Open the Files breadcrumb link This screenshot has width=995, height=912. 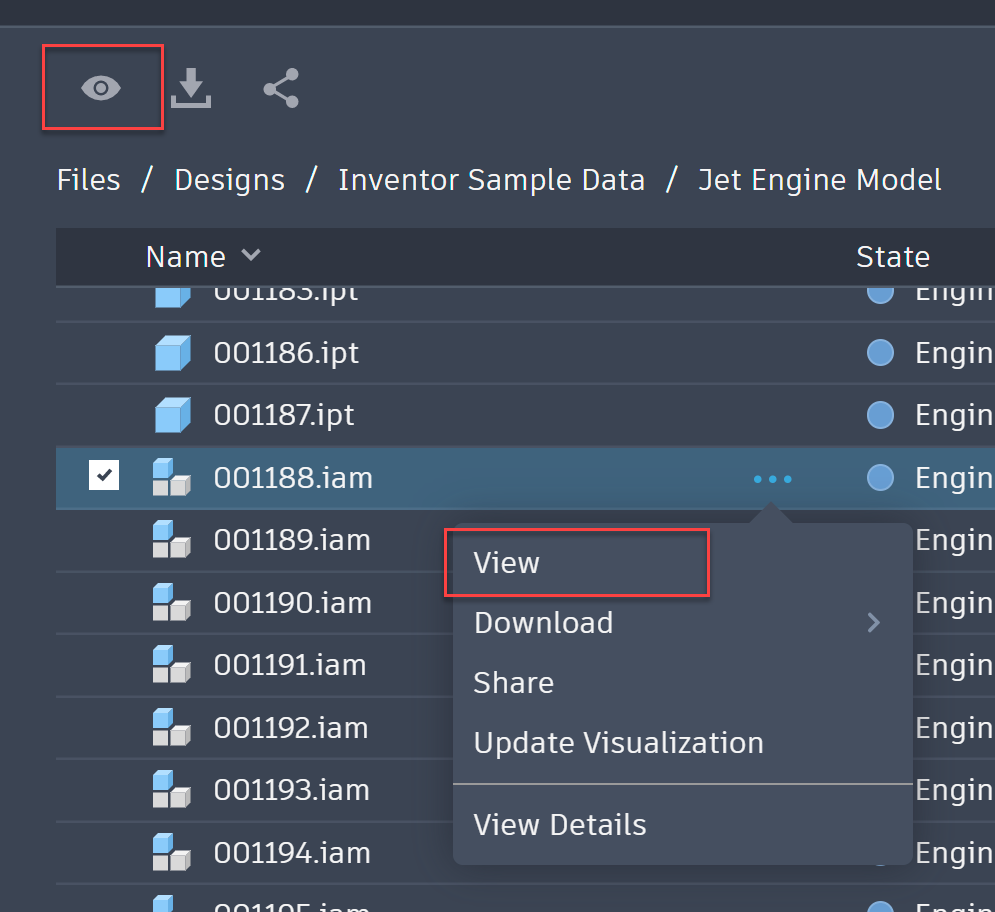tap(88, 180)
